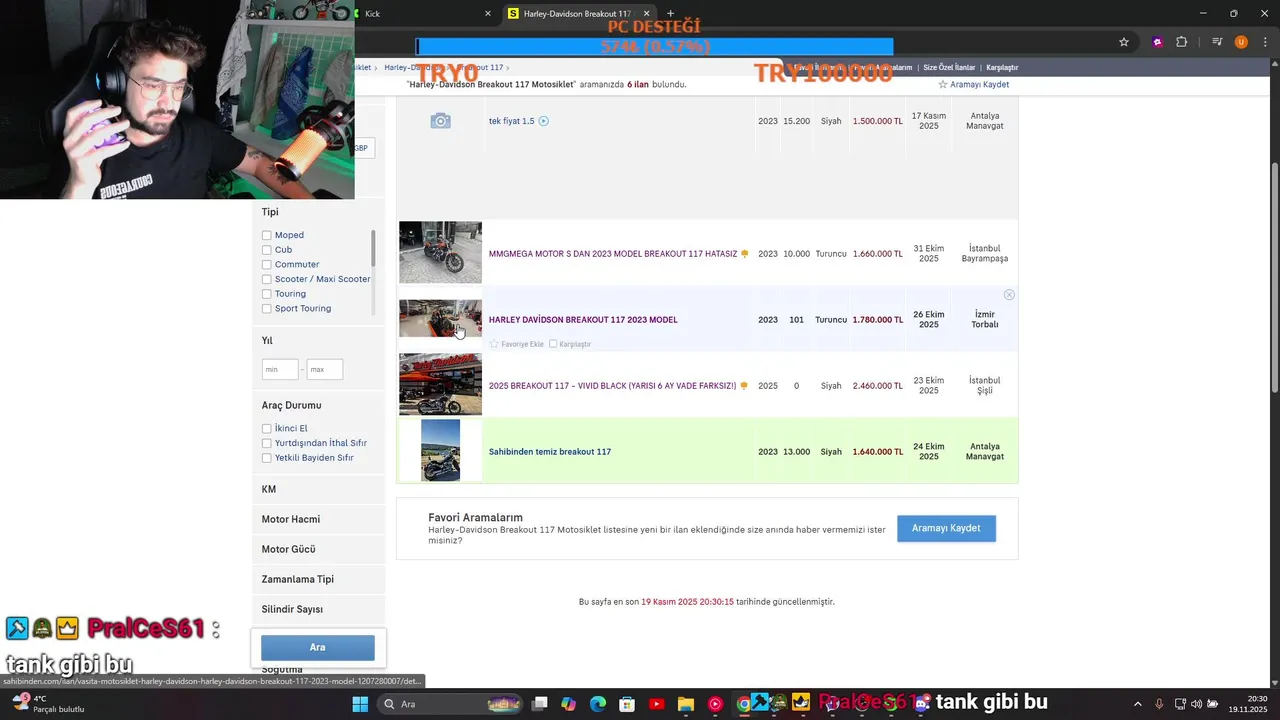Bookmark this page with the star icon

pyautogui.click(x=1124, y=42)
